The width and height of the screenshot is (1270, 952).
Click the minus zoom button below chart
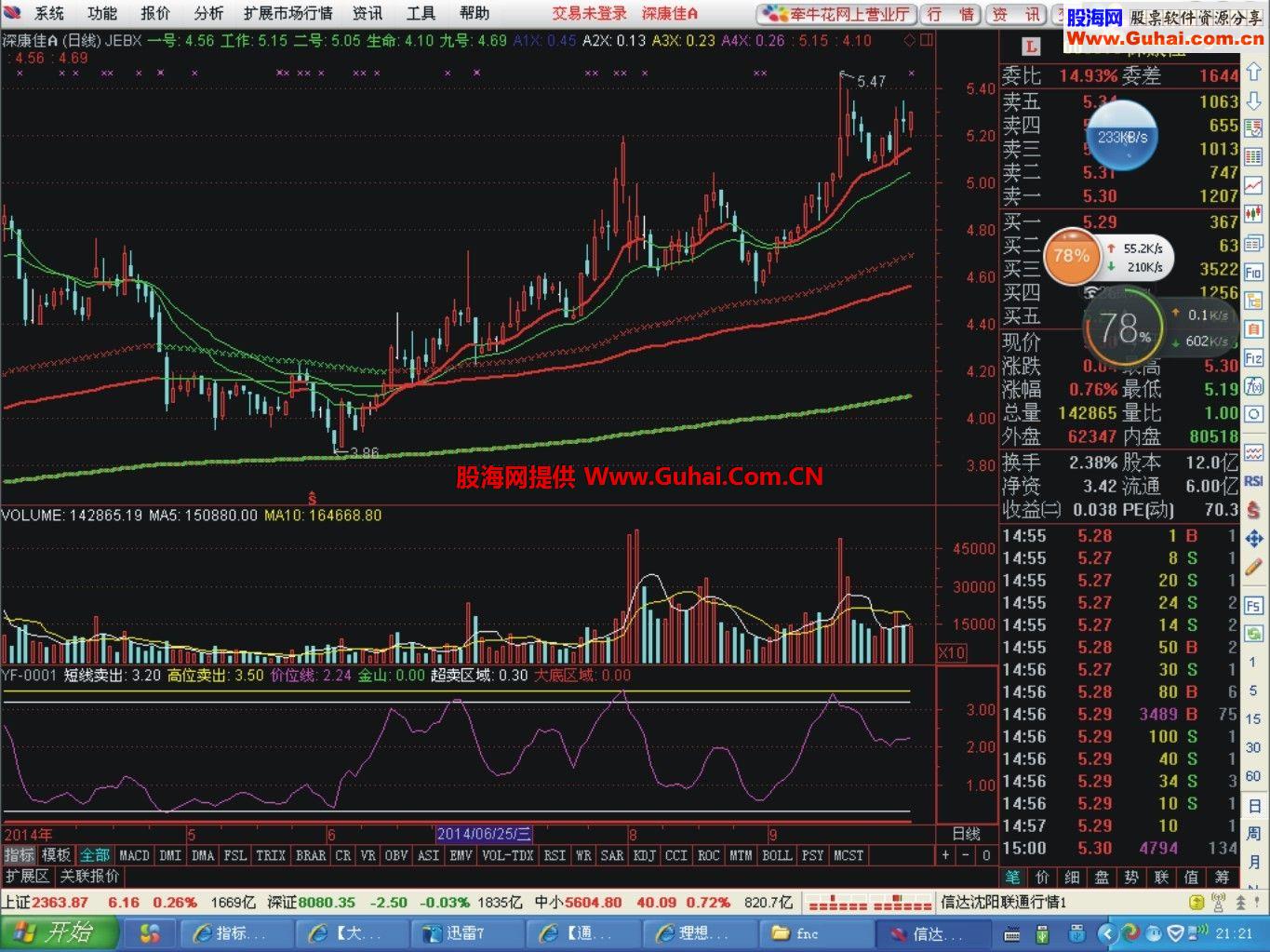click(x=966, y=855)
